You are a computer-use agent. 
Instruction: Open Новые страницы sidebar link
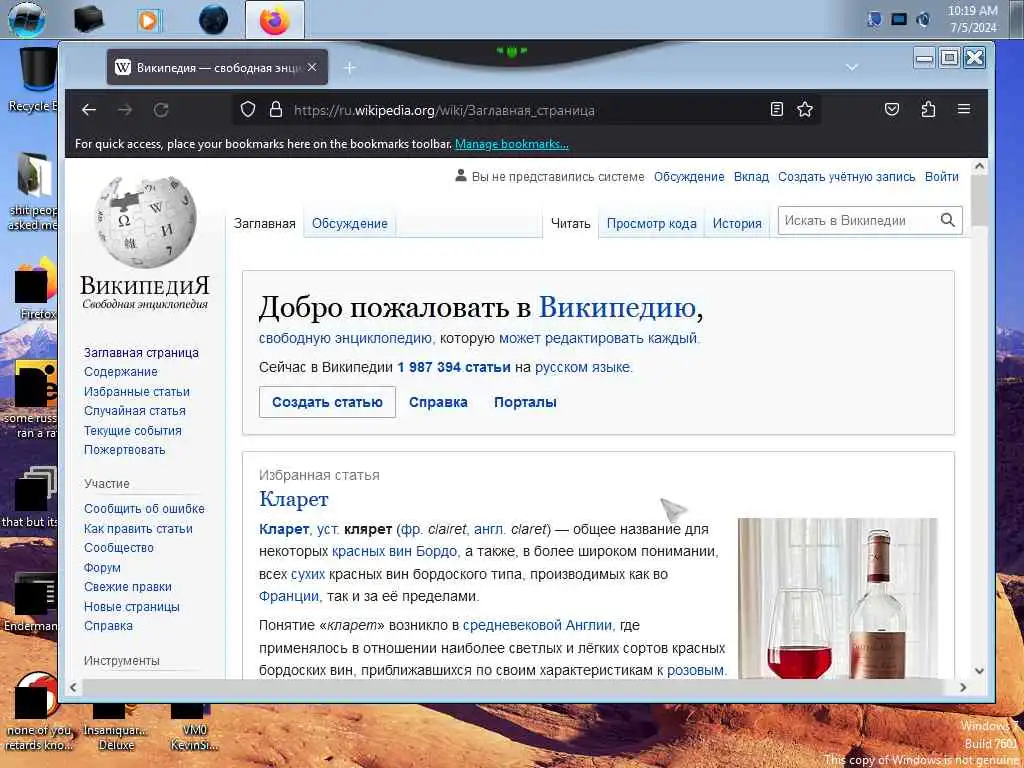[131, 607]
